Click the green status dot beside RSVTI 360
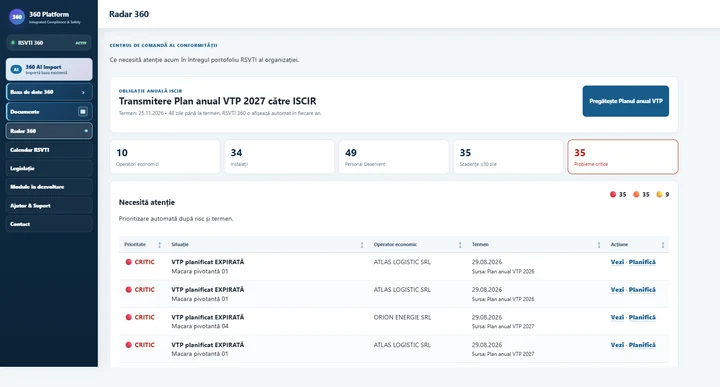 pos(13,43)
